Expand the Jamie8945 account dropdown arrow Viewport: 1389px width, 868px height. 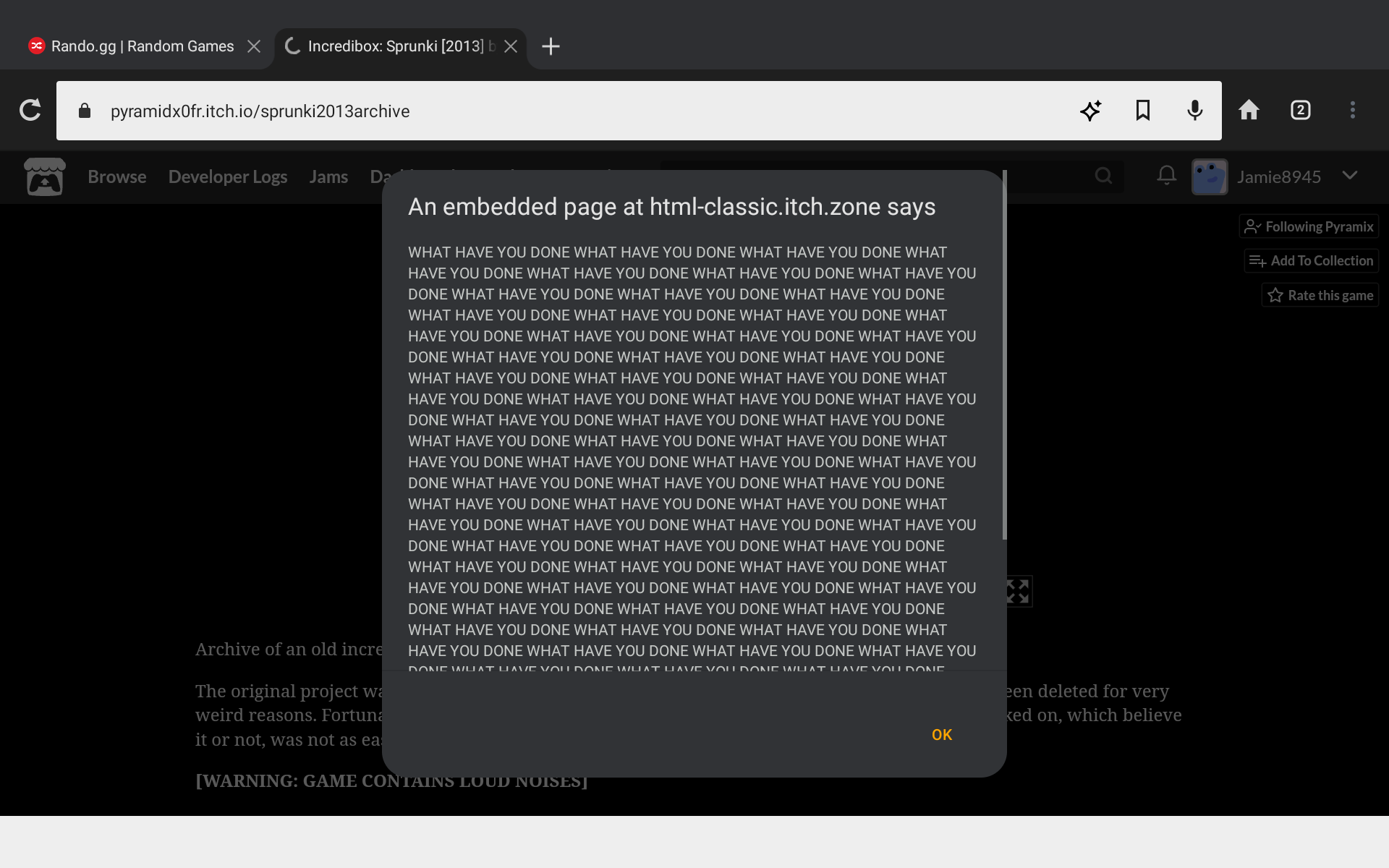point(1349,176)
